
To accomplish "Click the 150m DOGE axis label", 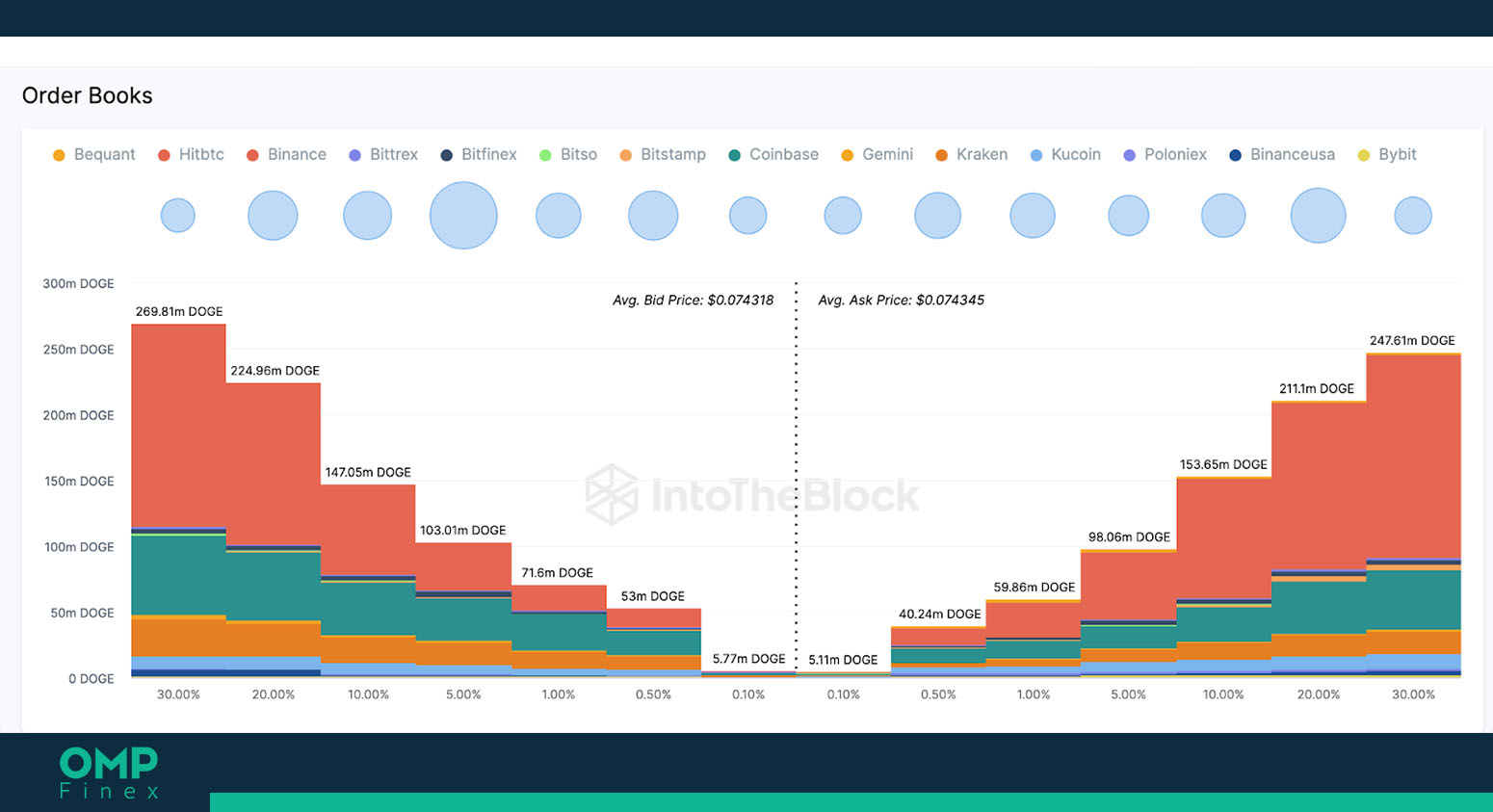I will pyautogui.click(x=79, y=481).
